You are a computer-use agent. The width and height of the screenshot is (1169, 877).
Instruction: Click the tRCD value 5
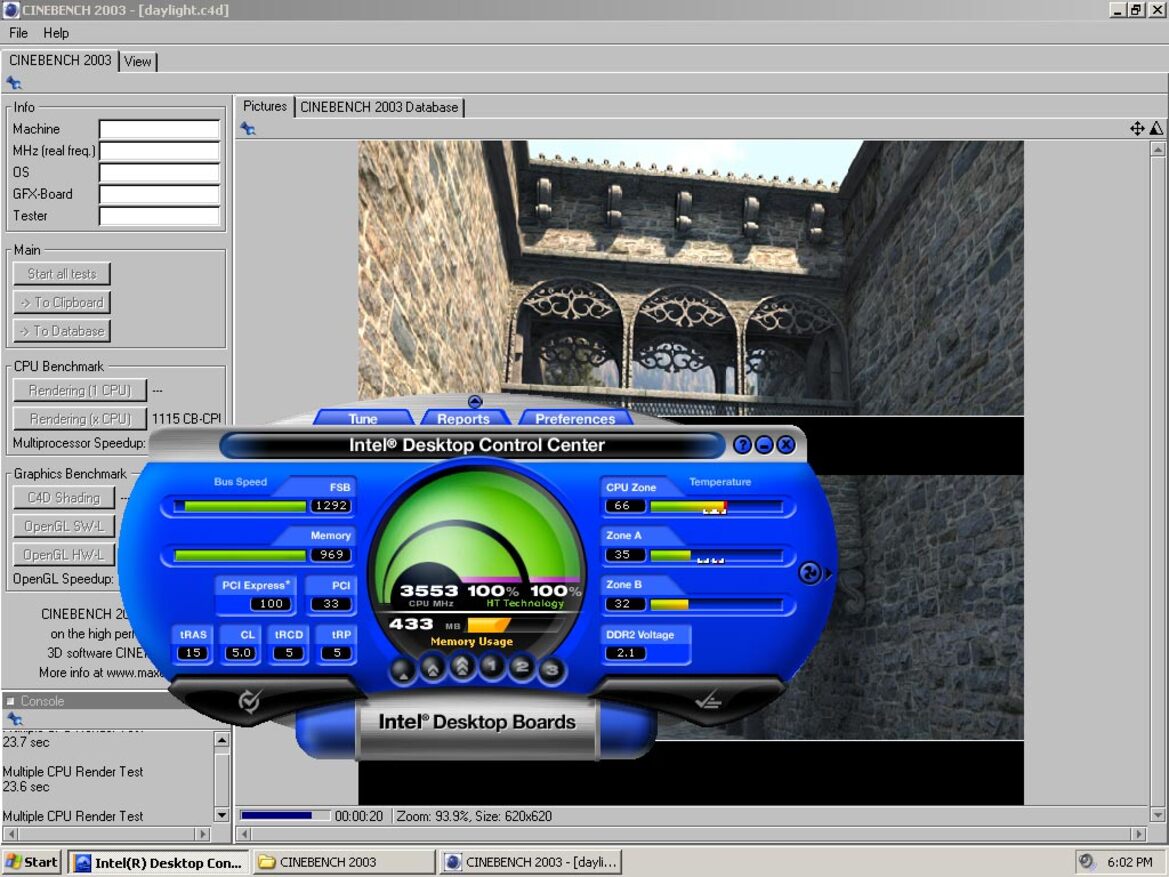click(x=289, y=653)
